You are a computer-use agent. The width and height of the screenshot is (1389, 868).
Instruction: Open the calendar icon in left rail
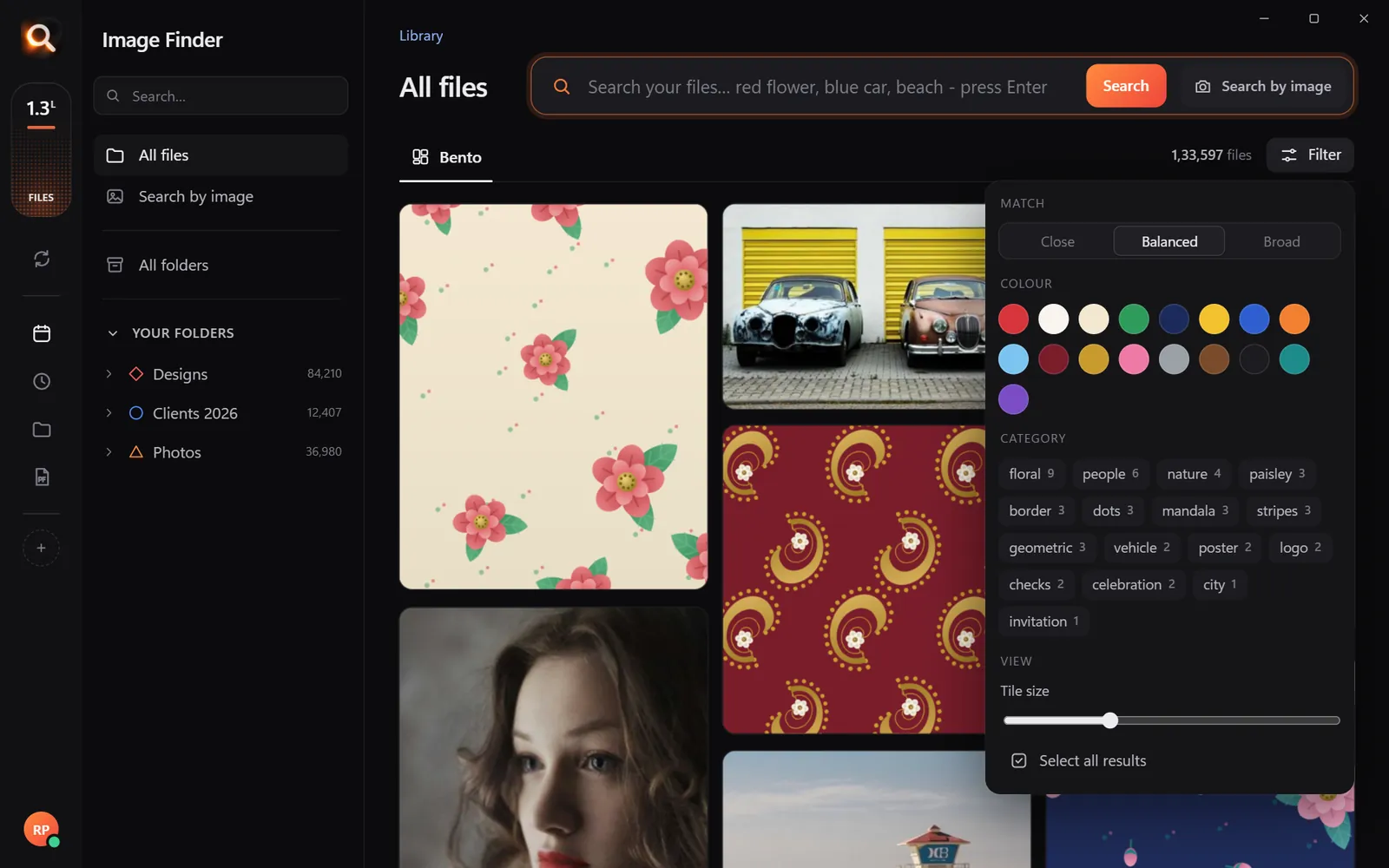pos(41,333)
